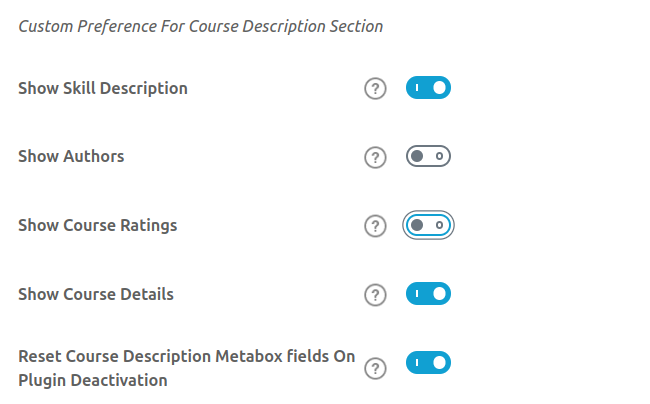Click the Custom Preference section heading
Viewport: 650px width, 404px height.
point(201,27)
